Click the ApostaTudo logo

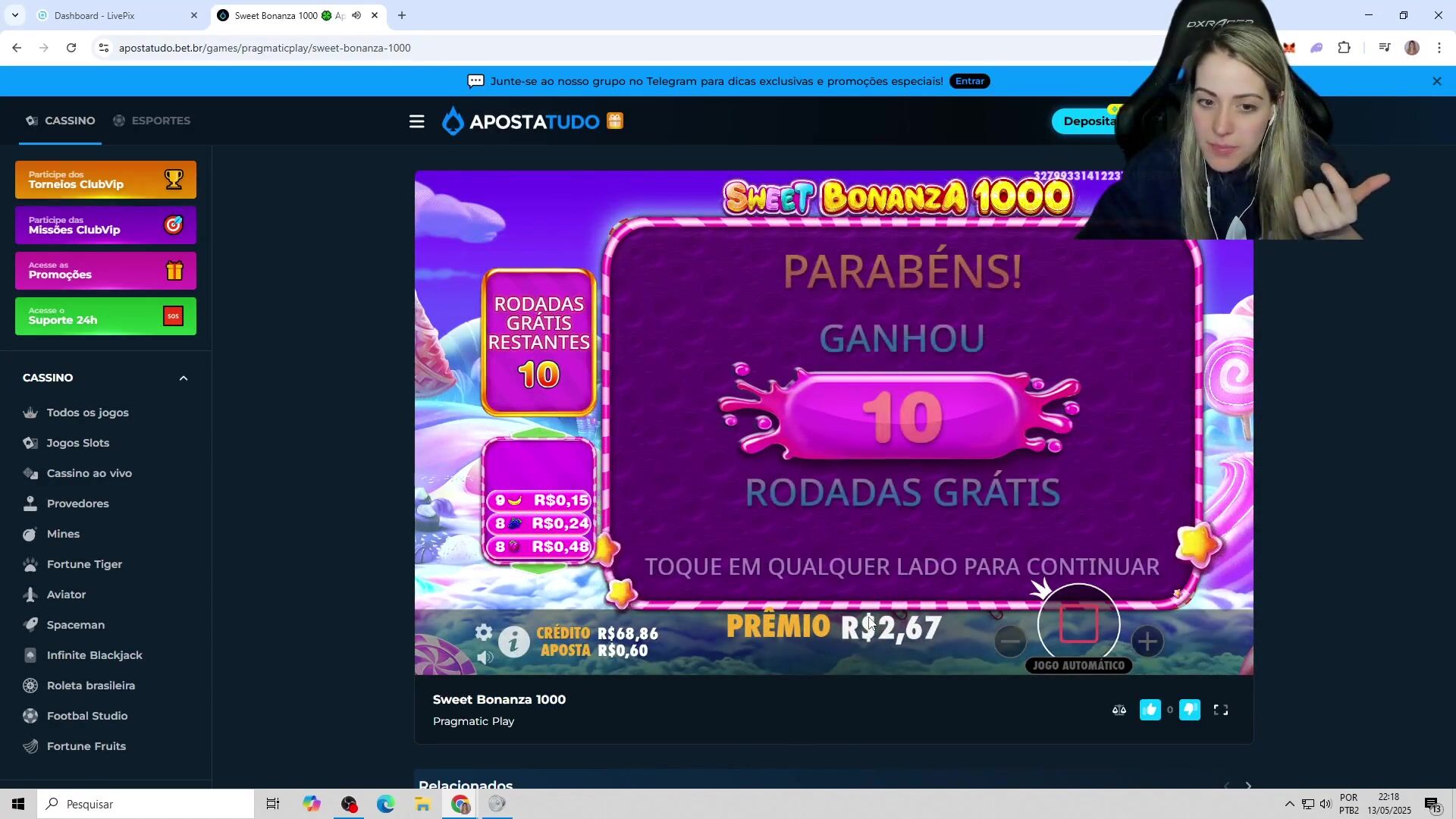point(520,121)
